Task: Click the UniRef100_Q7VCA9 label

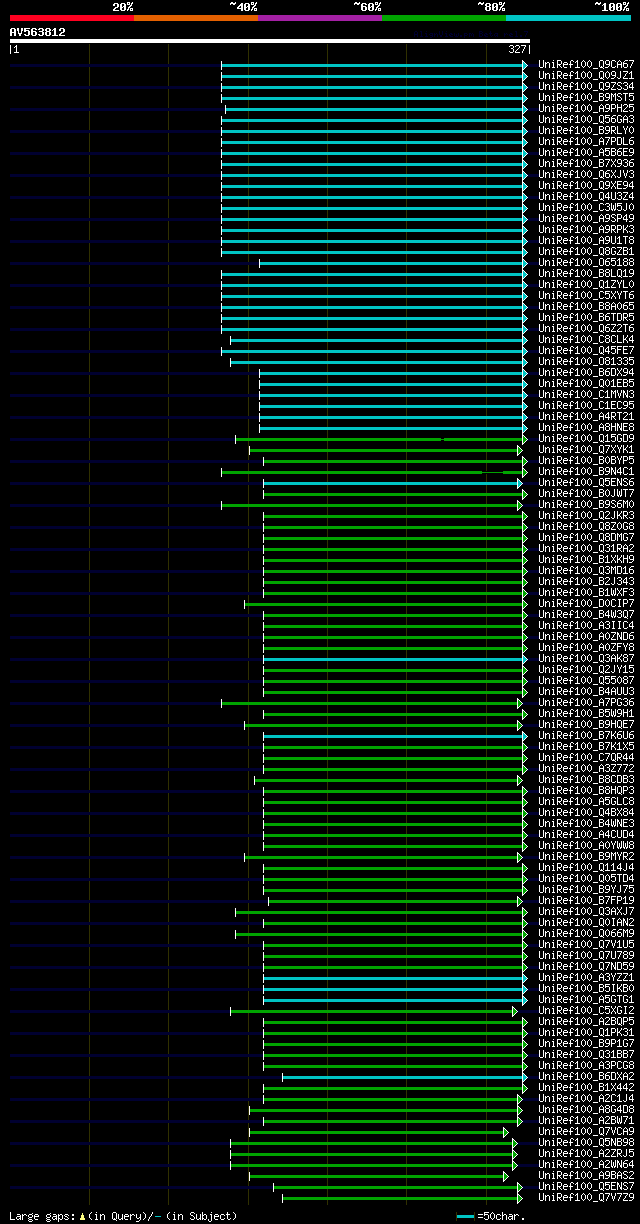Action: pyautogui.click(x=586, y=1131)
